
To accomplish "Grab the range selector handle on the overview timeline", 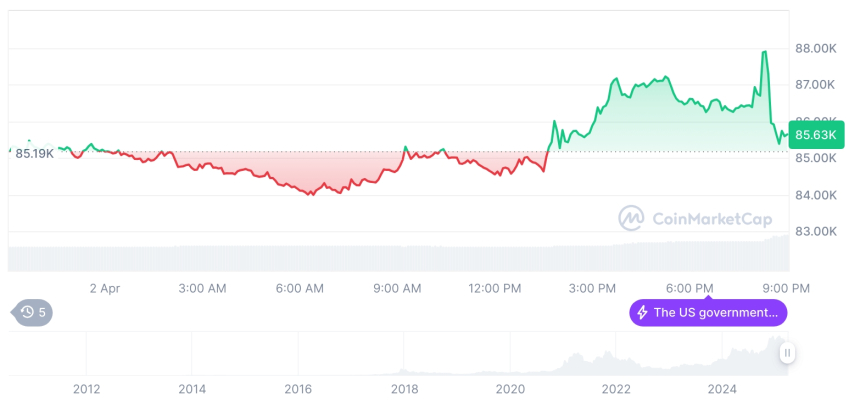I will (x=788, y=353).
